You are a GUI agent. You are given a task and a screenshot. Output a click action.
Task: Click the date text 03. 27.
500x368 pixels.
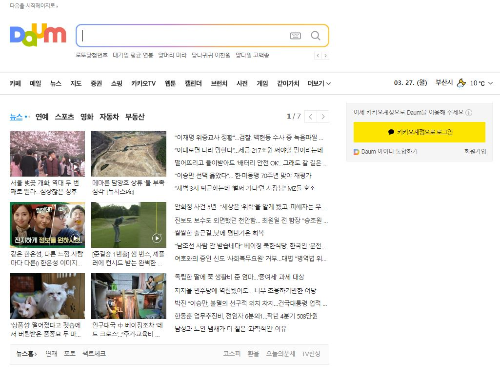410,83
